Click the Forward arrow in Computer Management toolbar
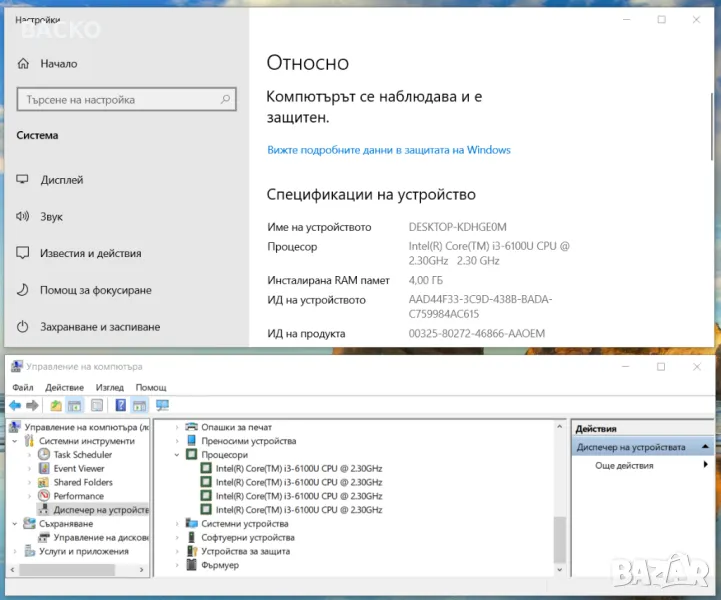 [x=32, y=405]
